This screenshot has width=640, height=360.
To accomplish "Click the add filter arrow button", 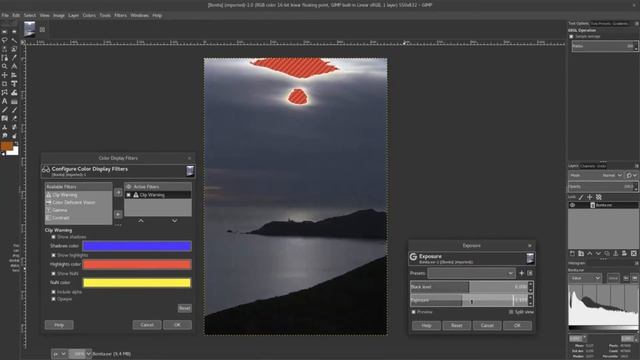I will (118, 192).
